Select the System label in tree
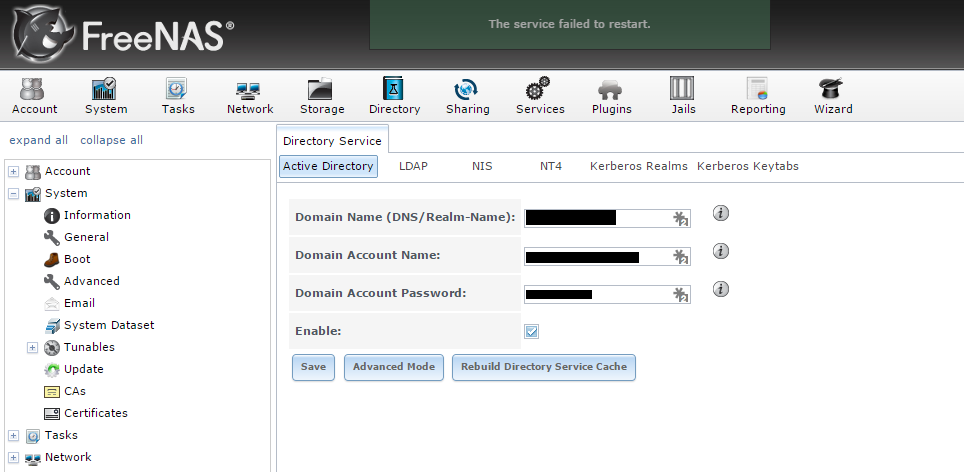The width and height of the screenshot is (964, 472). tap(66, 193)
